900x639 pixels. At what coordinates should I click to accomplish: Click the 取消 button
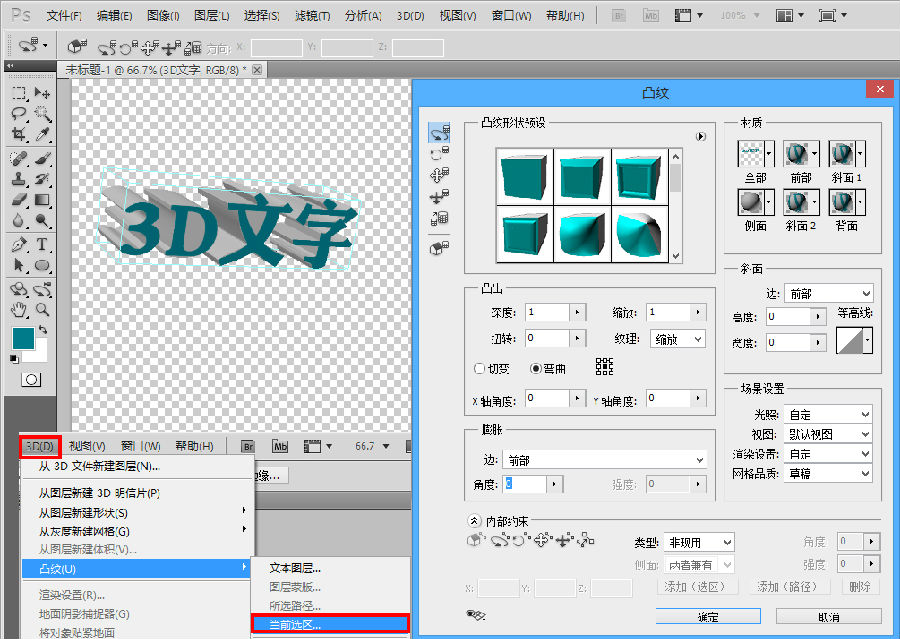(829, 617)
